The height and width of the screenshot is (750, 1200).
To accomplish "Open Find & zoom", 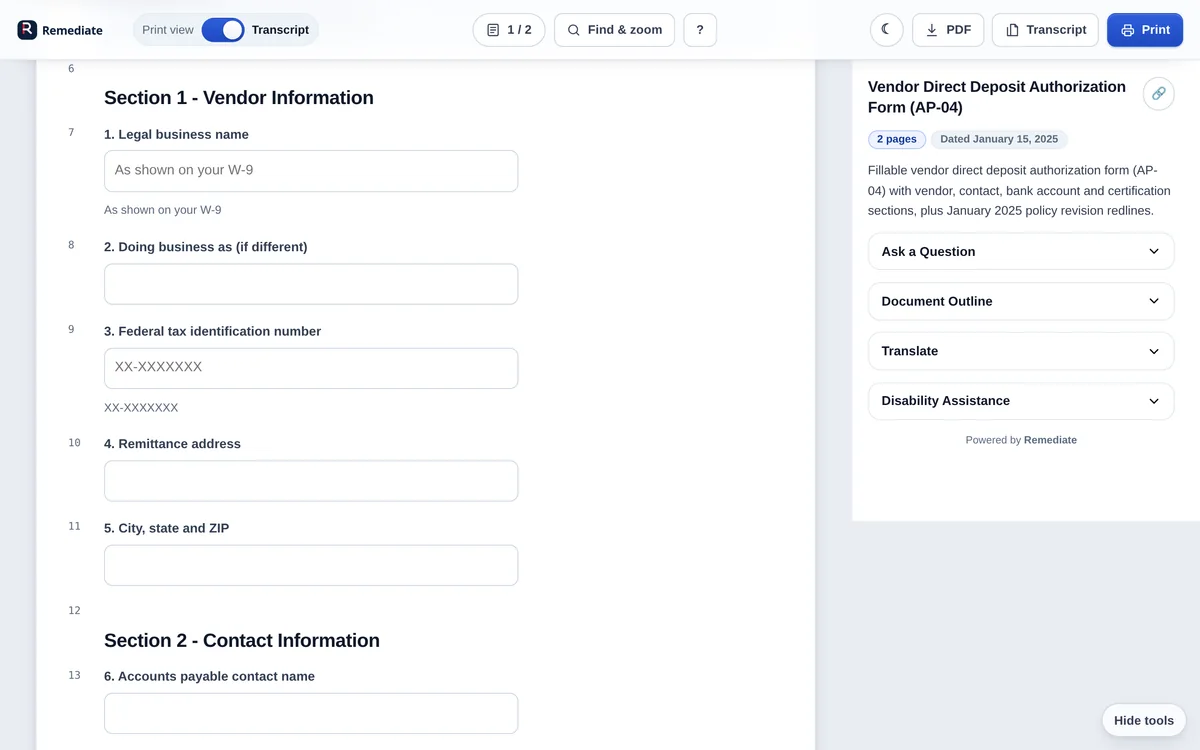I will point(615,30).
